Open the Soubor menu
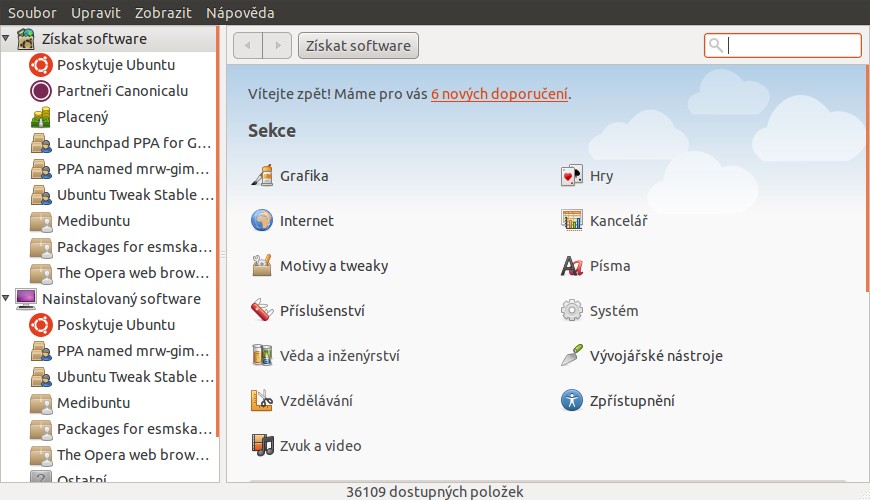 point(32,13)
